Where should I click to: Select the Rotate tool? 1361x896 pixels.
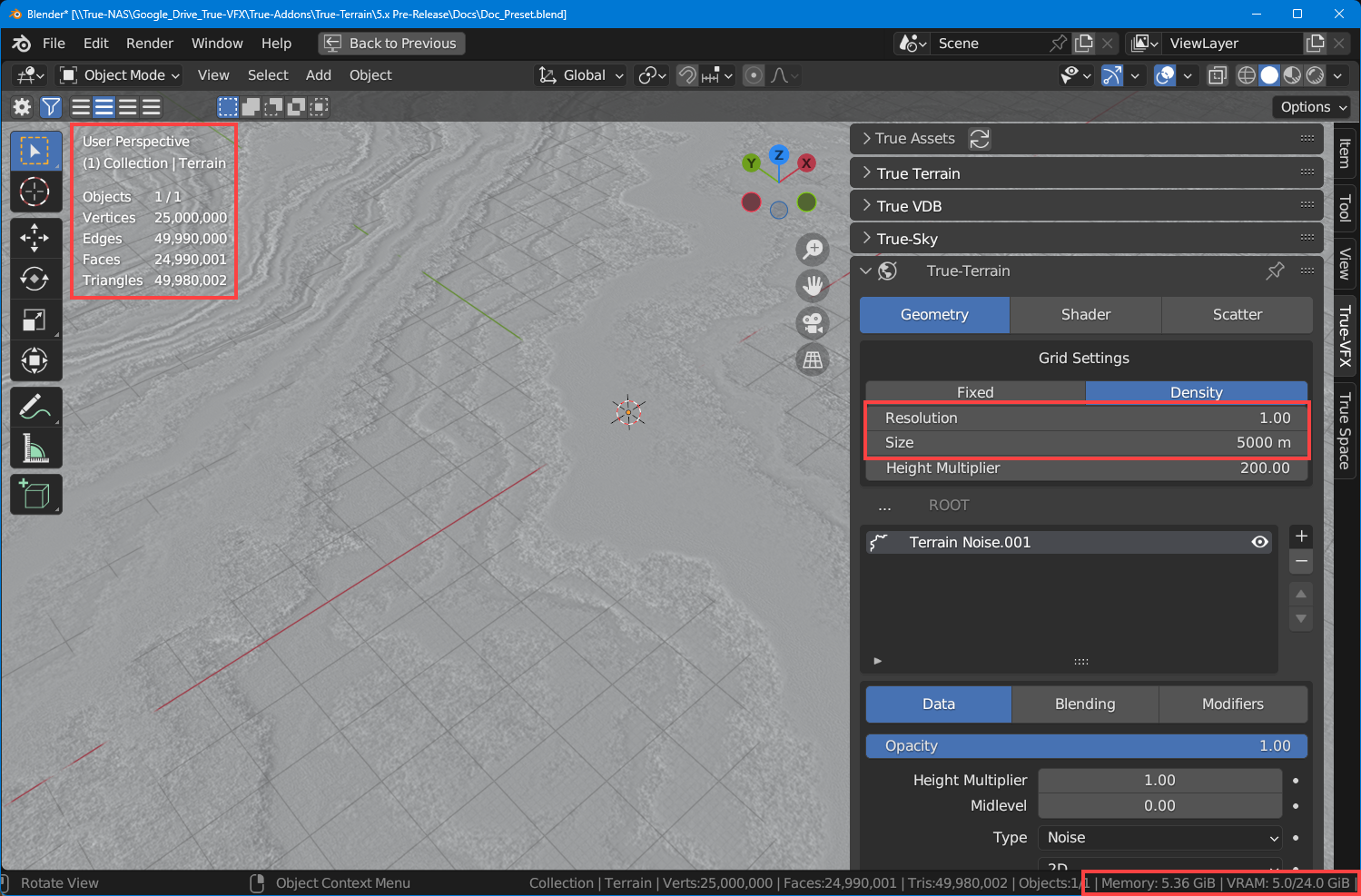click(x=35, y=279)
